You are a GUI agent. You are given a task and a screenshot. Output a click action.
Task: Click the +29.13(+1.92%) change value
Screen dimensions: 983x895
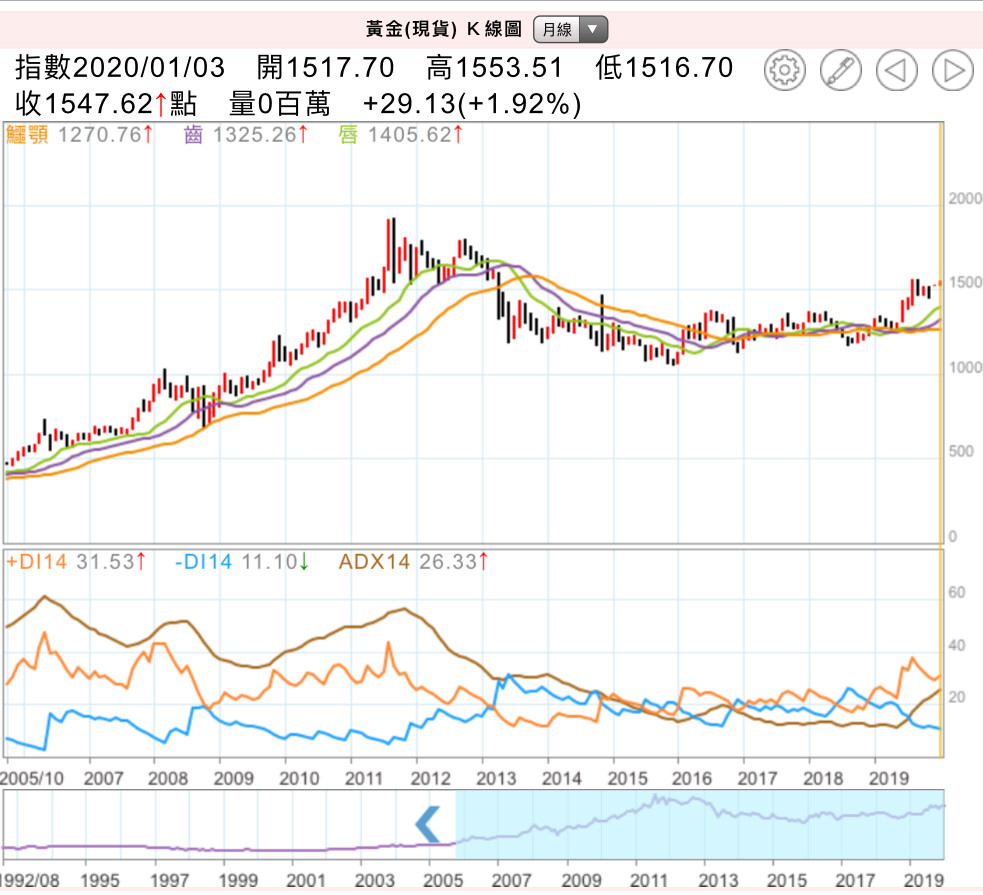[x=472, y=104]
